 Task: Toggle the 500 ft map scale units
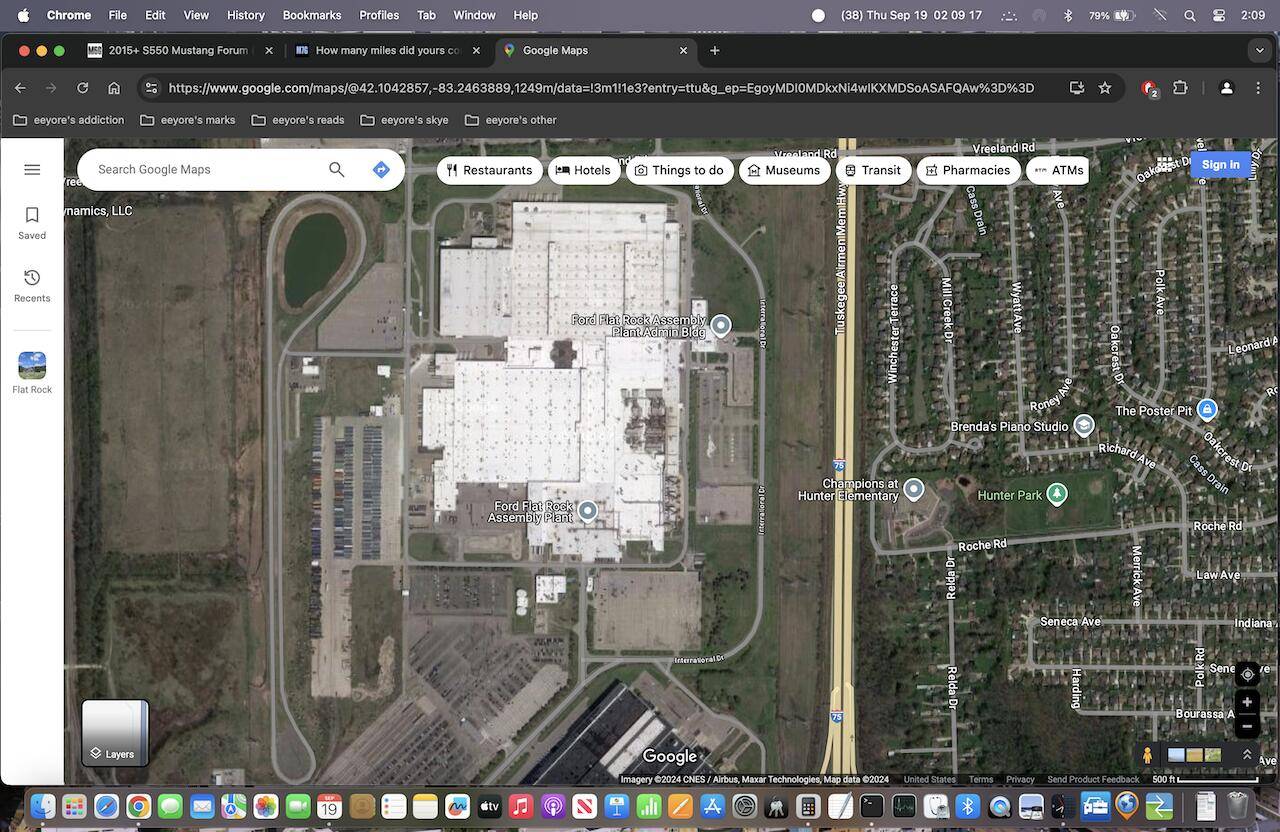1204,779
